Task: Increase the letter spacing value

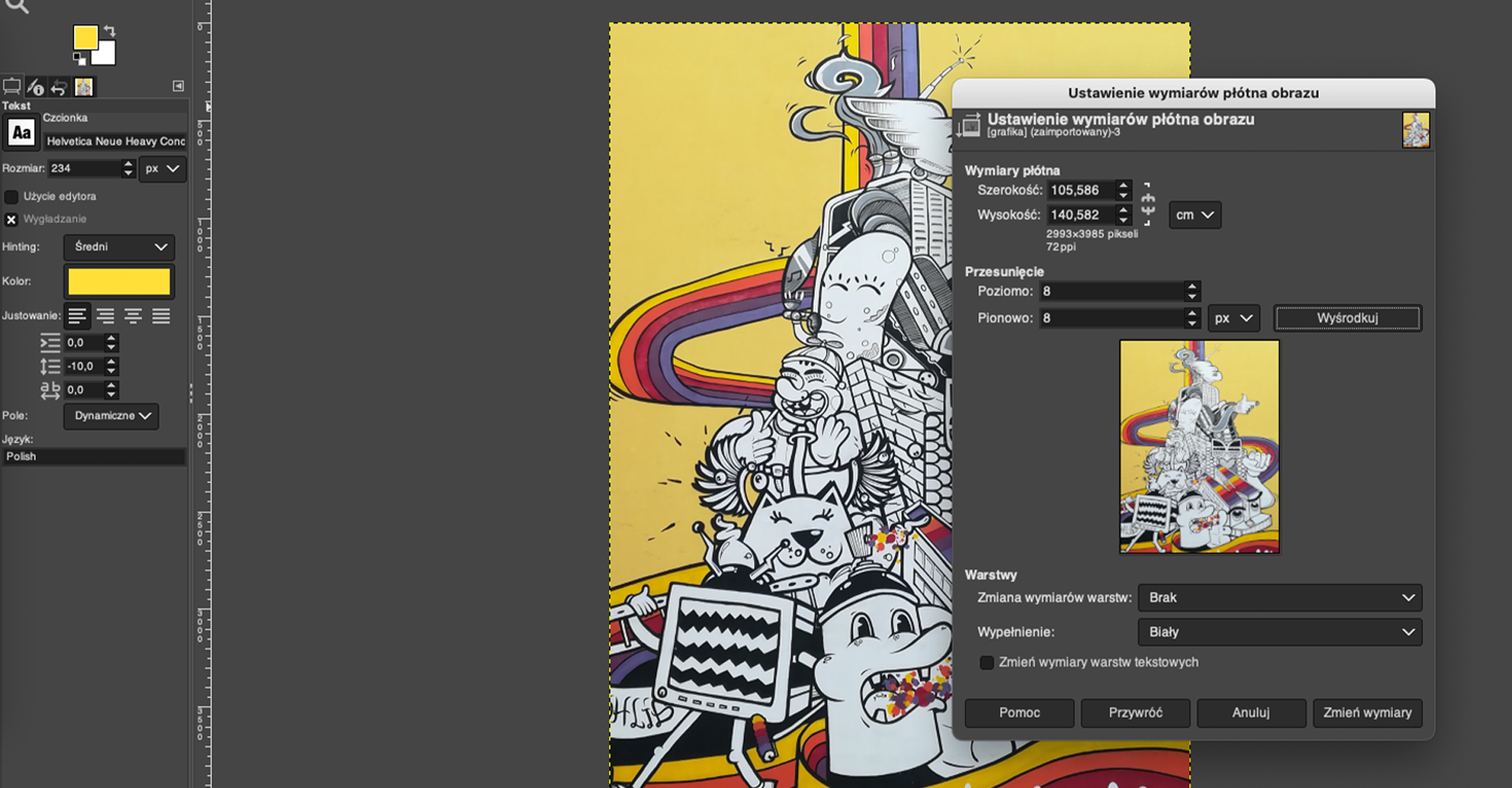Action: click(111, 385)
